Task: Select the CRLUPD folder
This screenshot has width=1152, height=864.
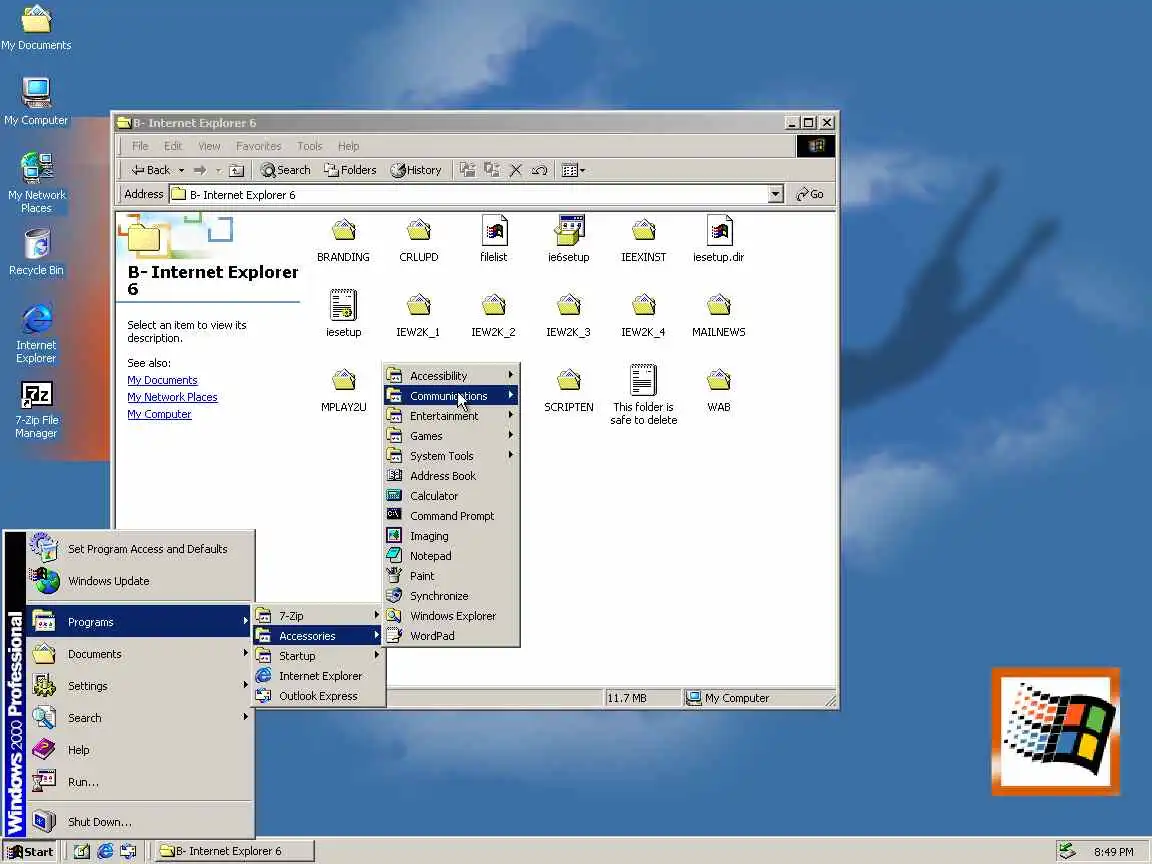Action: (x=418, y=231)
